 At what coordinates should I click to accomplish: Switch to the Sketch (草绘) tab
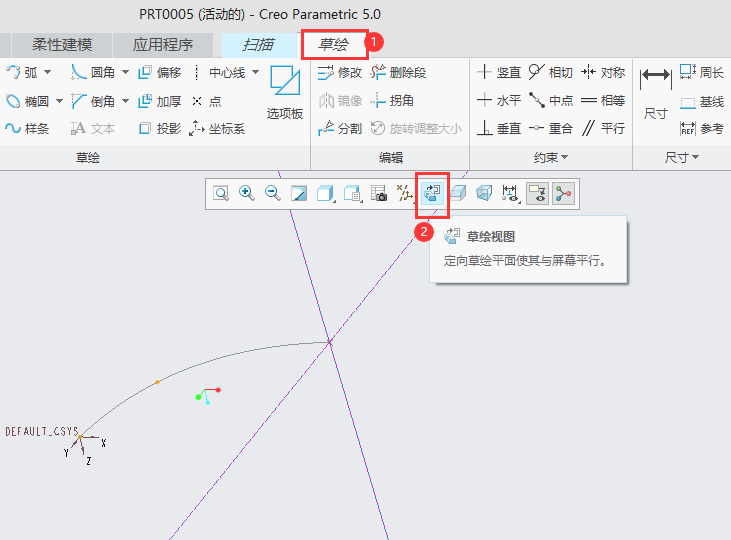(x=334, y=45)
